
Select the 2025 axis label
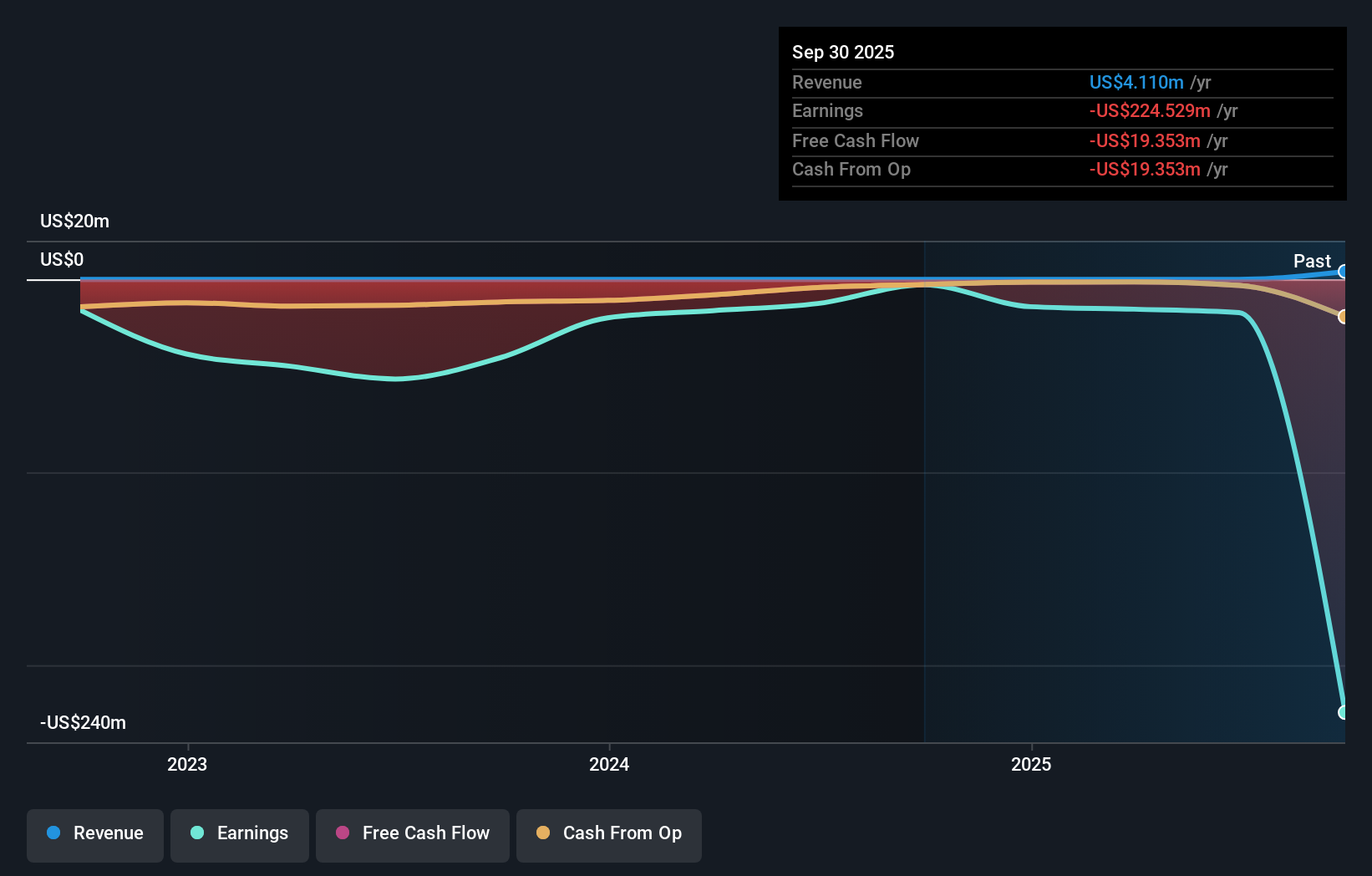point(1030,763)
